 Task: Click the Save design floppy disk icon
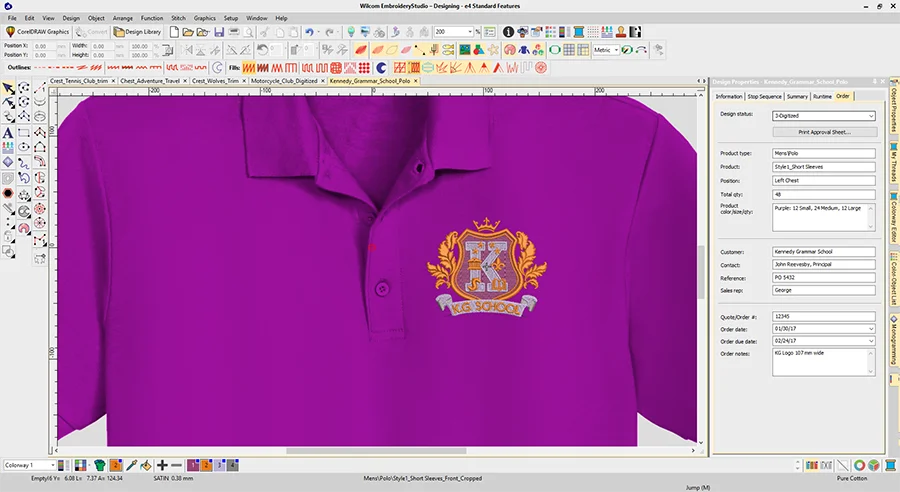click(219, 32)
